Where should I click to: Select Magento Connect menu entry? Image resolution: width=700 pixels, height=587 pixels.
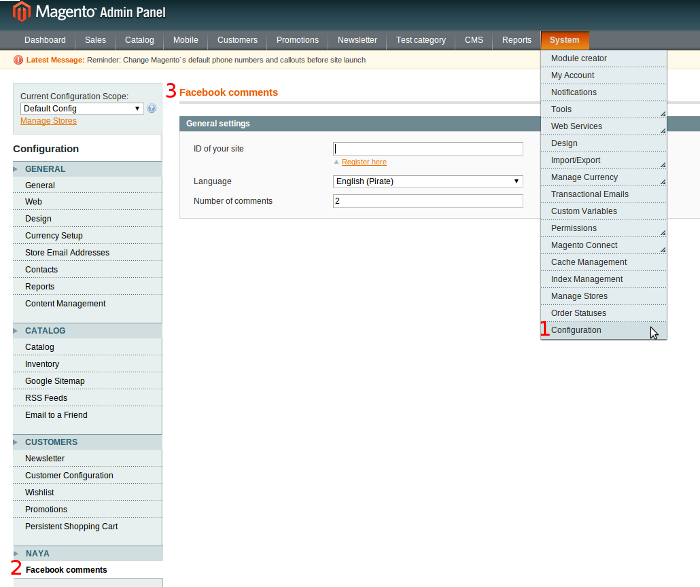click(604, 245)
